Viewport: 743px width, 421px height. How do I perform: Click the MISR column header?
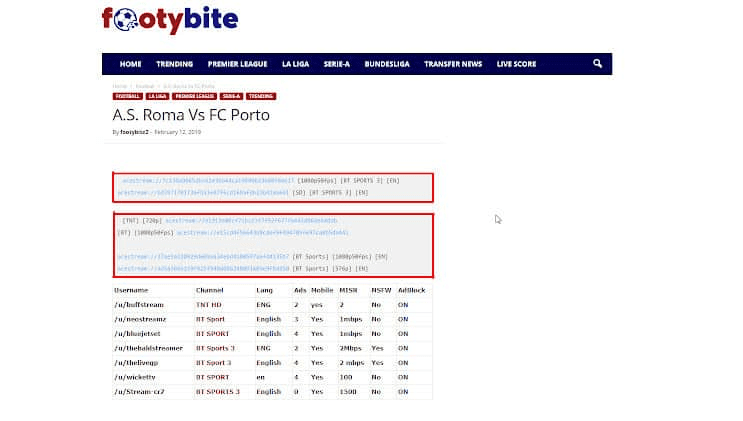[x=348, y=290]
